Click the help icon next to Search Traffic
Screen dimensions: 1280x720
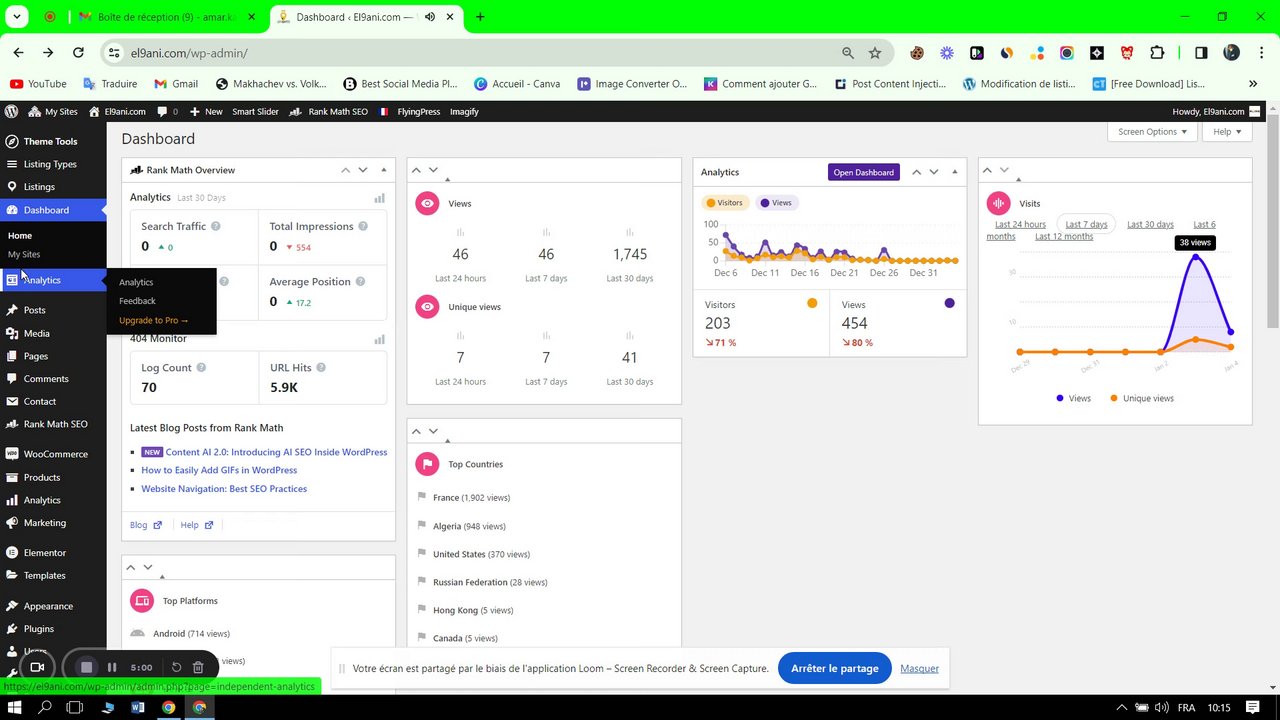click(215, 226)
